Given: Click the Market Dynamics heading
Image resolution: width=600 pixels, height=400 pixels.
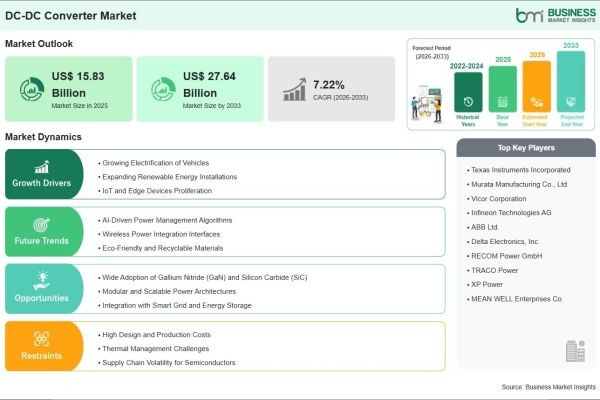Looking at the screenshot, I should [x=43, y=137].
